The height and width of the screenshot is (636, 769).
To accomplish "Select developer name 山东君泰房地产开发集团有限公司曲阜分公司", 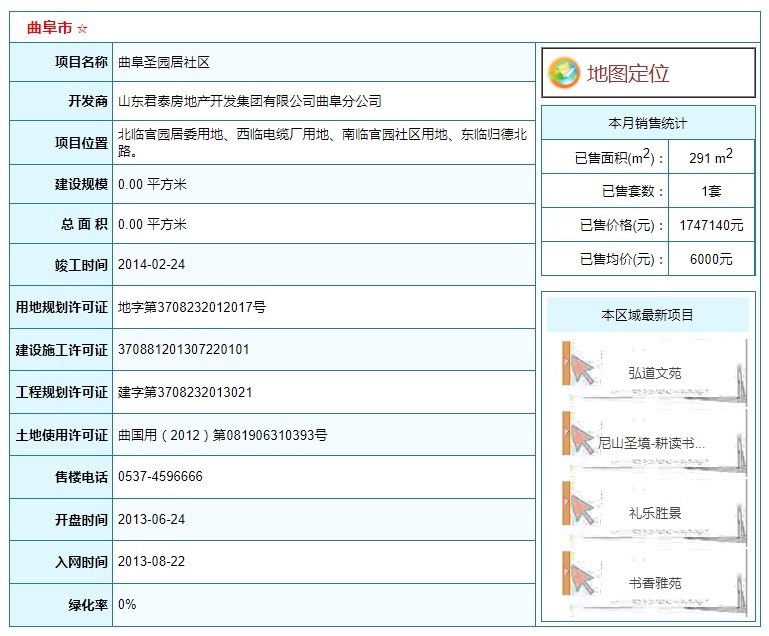I will pyautogui.click(x=250, y=101).
